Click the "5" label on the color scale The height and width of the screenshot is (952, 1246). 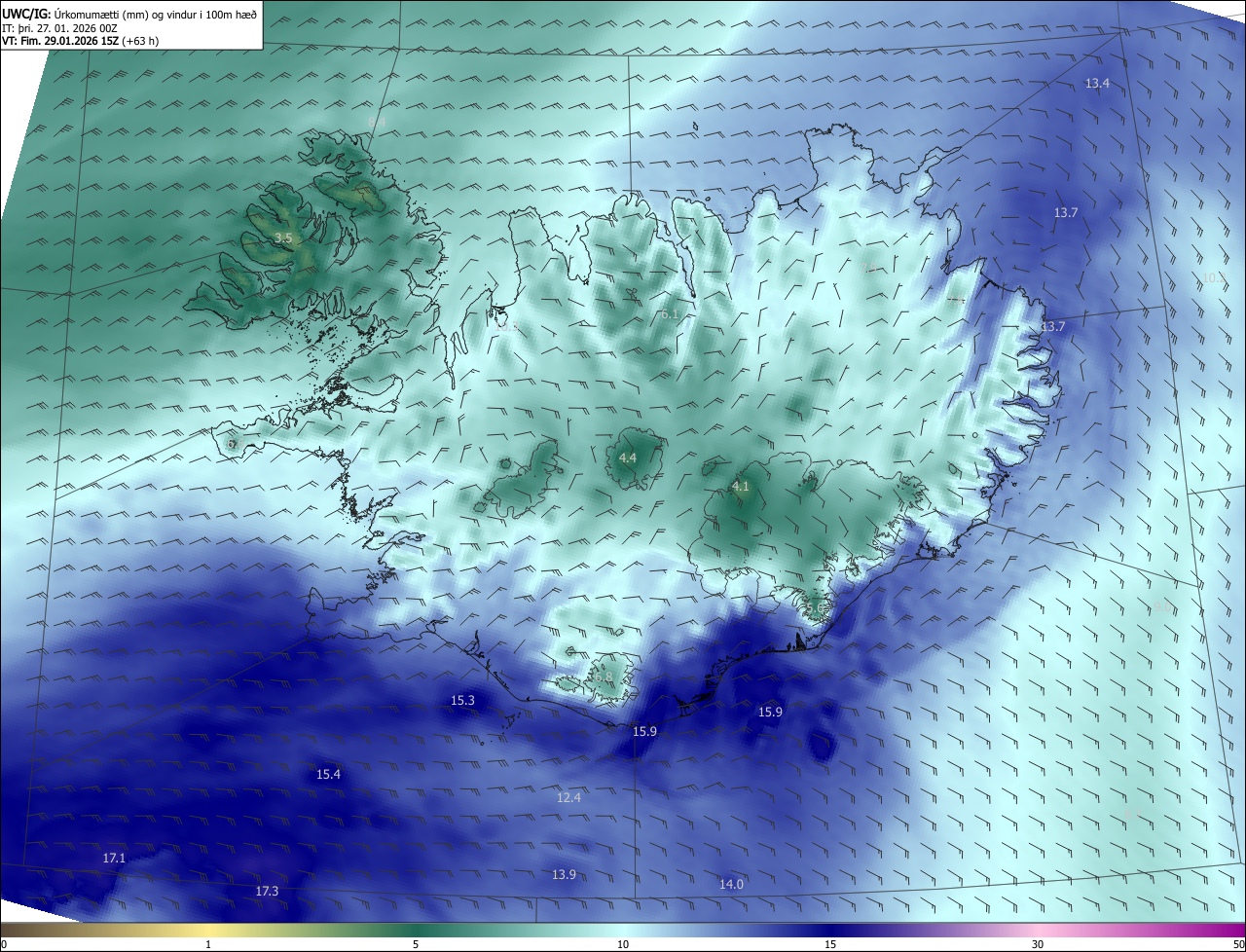pyautogui.click(x=416, y=945)
